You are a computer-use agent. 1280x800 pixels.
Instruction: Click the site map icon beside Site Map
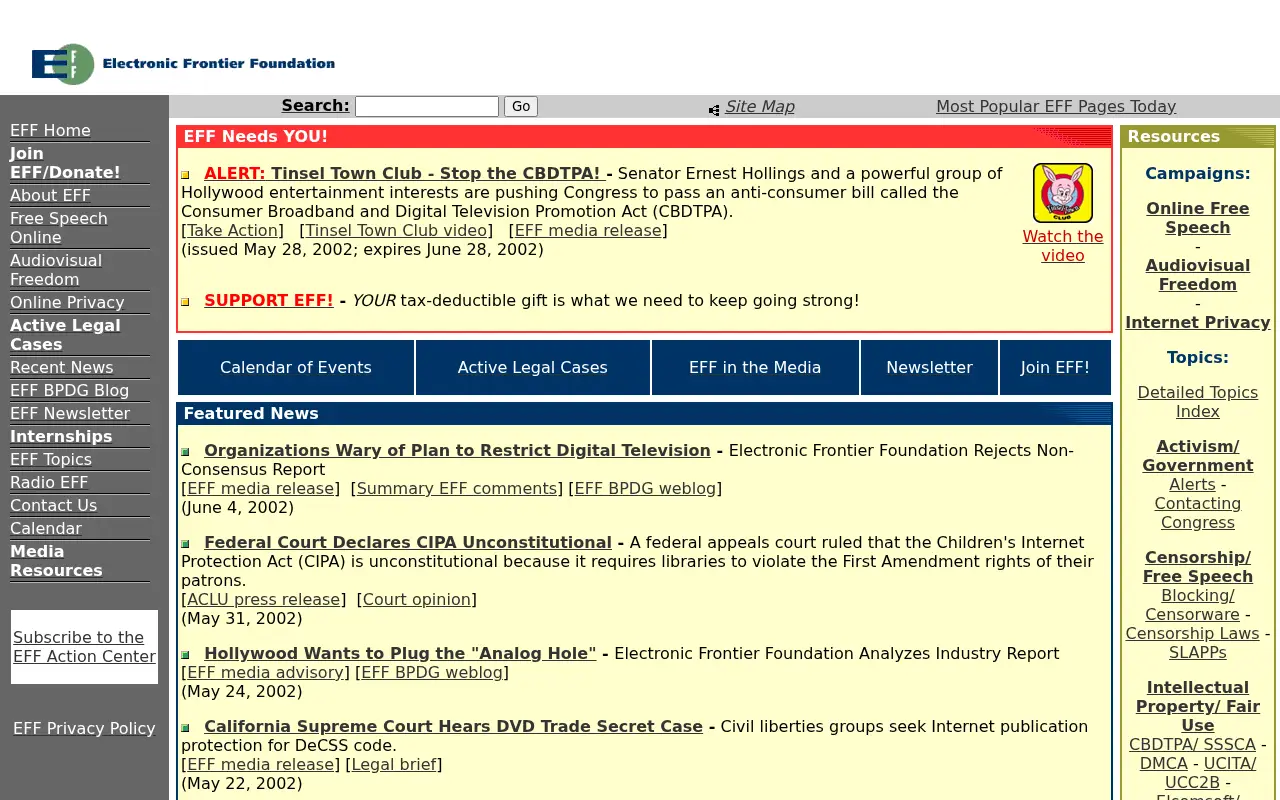pyautogui.click(x=714, y=110)
